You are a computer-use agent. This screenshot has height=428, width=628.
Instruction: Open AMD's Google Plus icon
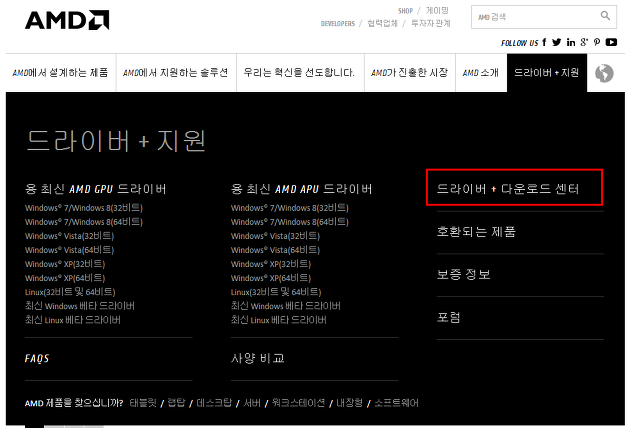[584, 42]
